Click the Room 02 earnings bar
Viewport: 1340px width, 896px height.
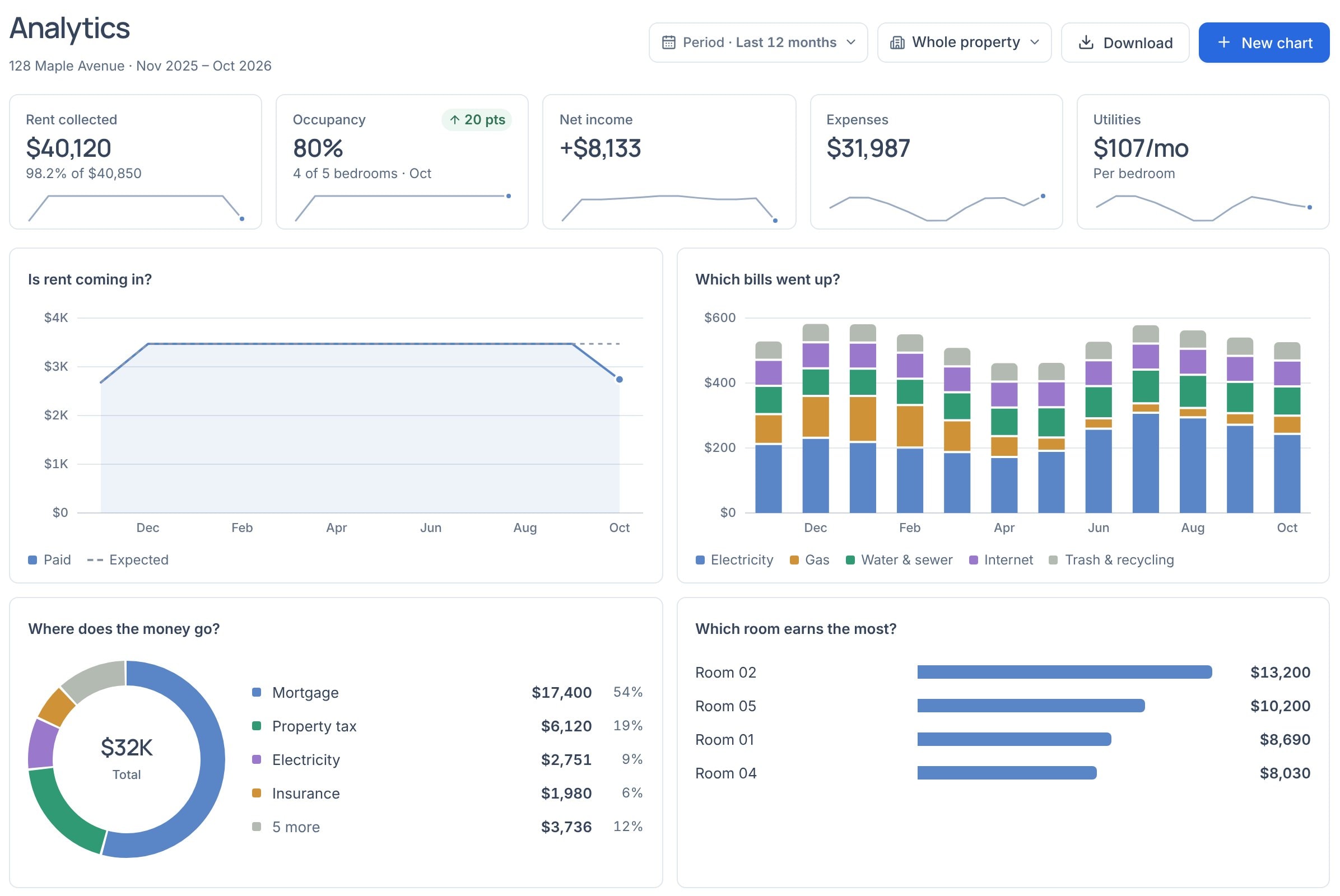(x=1064, y=672)
